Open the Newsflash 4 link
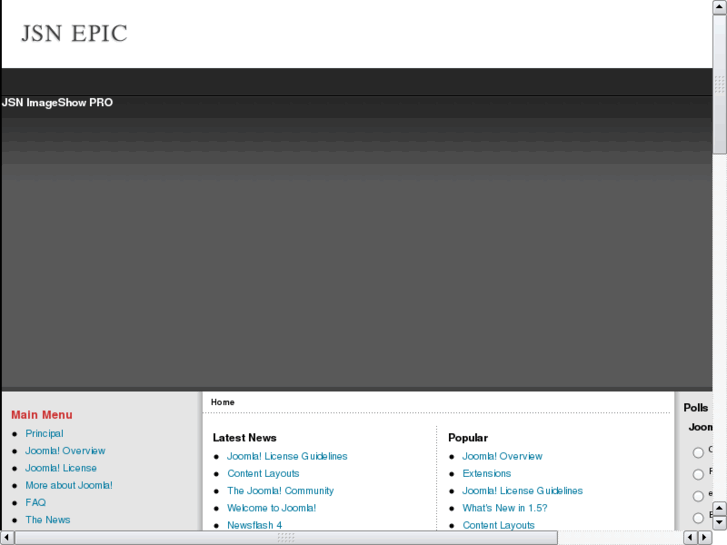This screenshot has width=727, height=545. (x=254, y=525)
